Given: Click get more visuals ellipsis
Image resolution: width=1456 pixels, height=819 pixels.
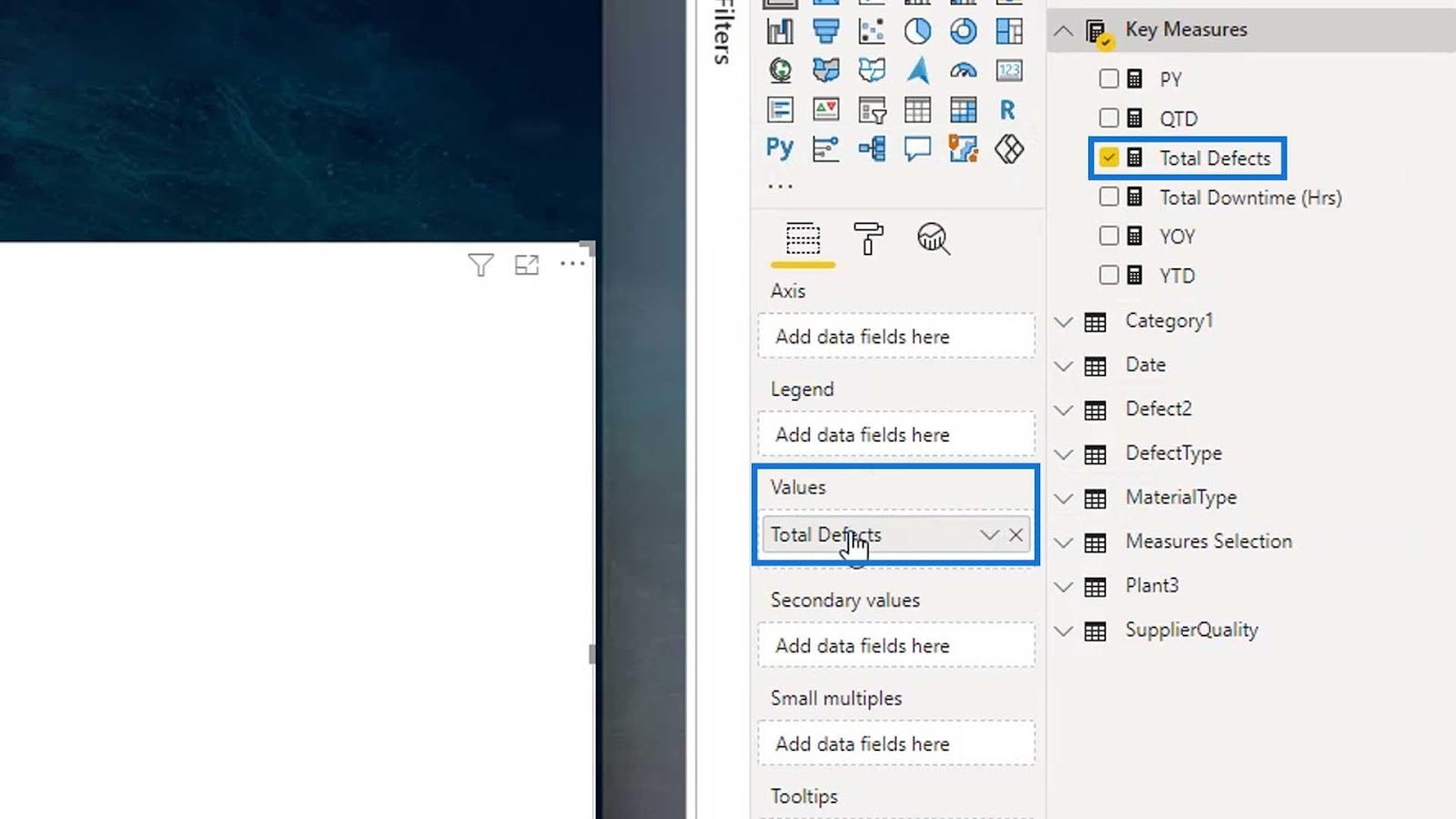Looking at the screenshot, I should pyautogui.click(x=780, y=186).
